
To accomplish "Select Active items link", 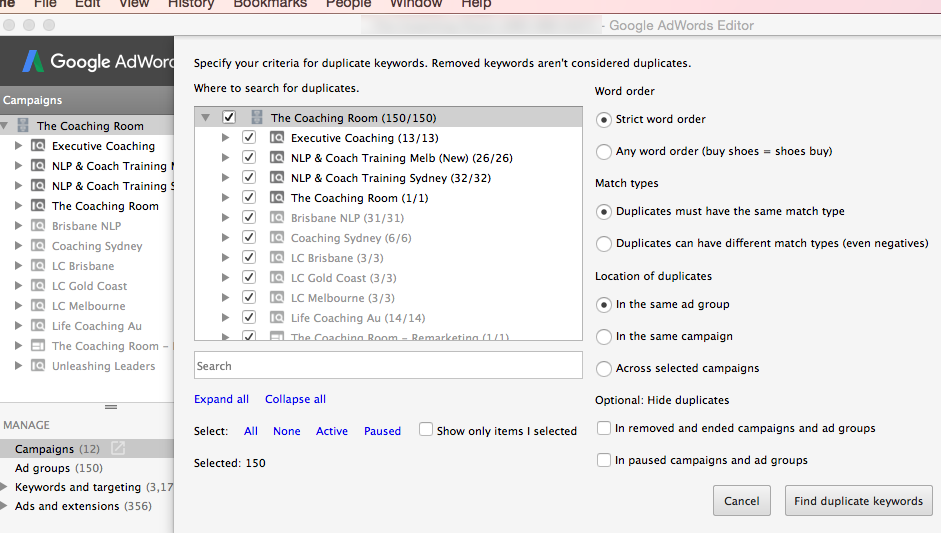I will pyautogui.click(x=332, y=431).
